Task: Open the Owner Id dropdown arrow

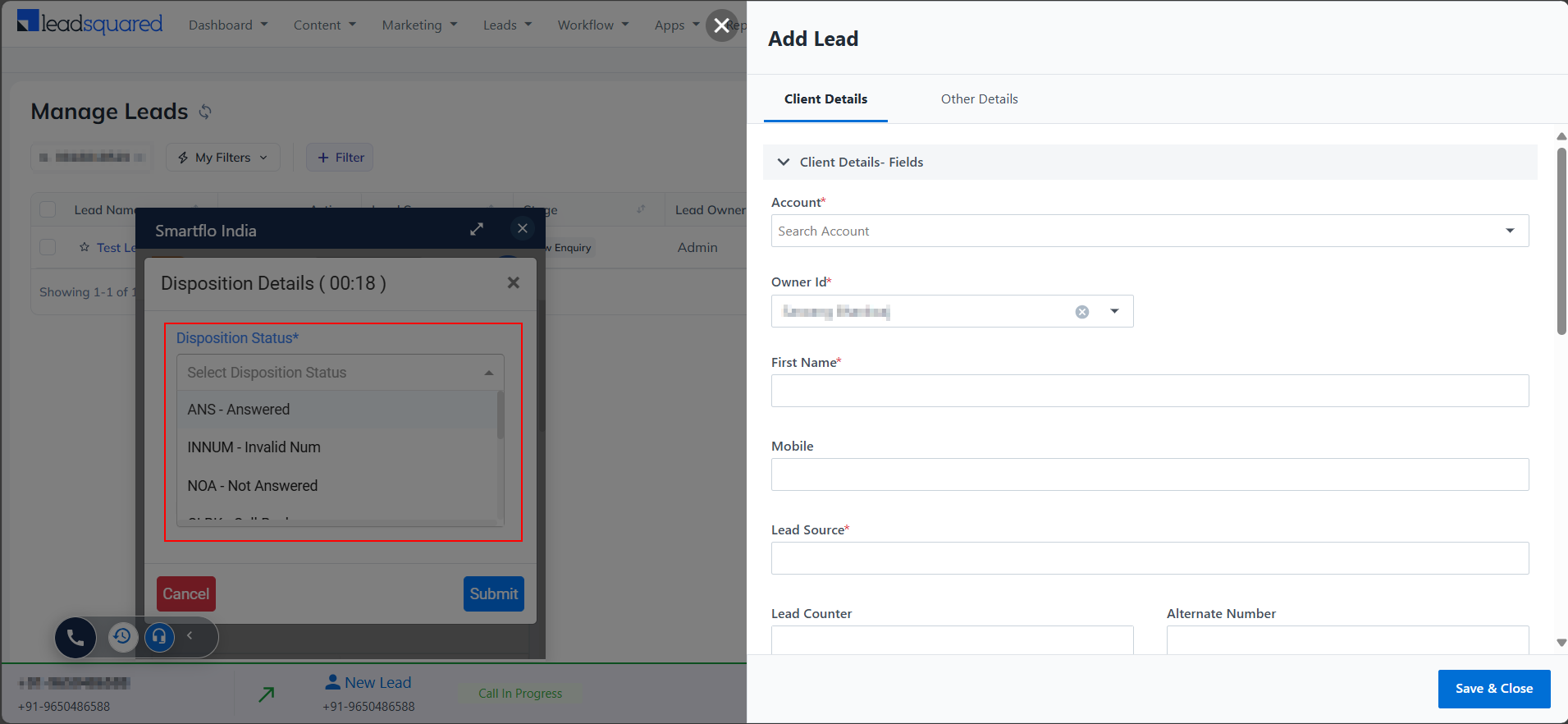Action: pos(1114,311)
